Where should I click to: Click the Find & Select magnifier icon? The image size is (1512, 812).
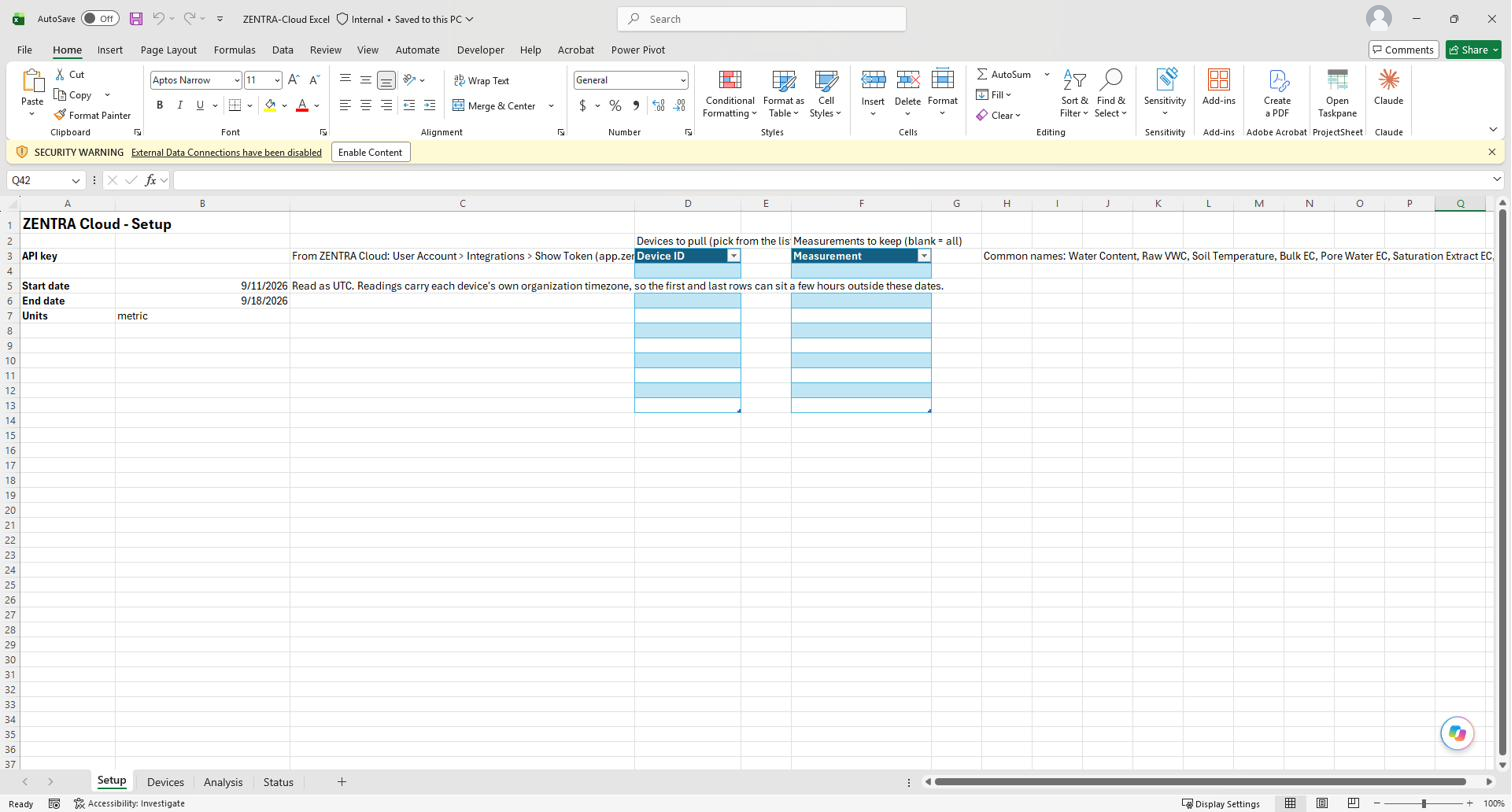pos(1110,80)
